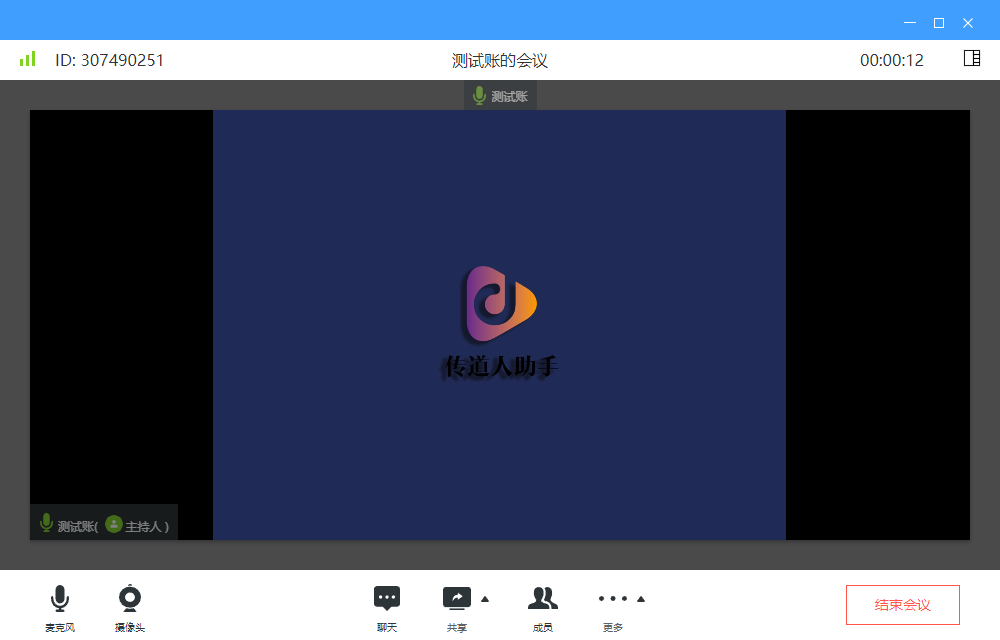Toggle the side panel layout icon
This screenshot has height=640, width=1000.
point(971,58)
